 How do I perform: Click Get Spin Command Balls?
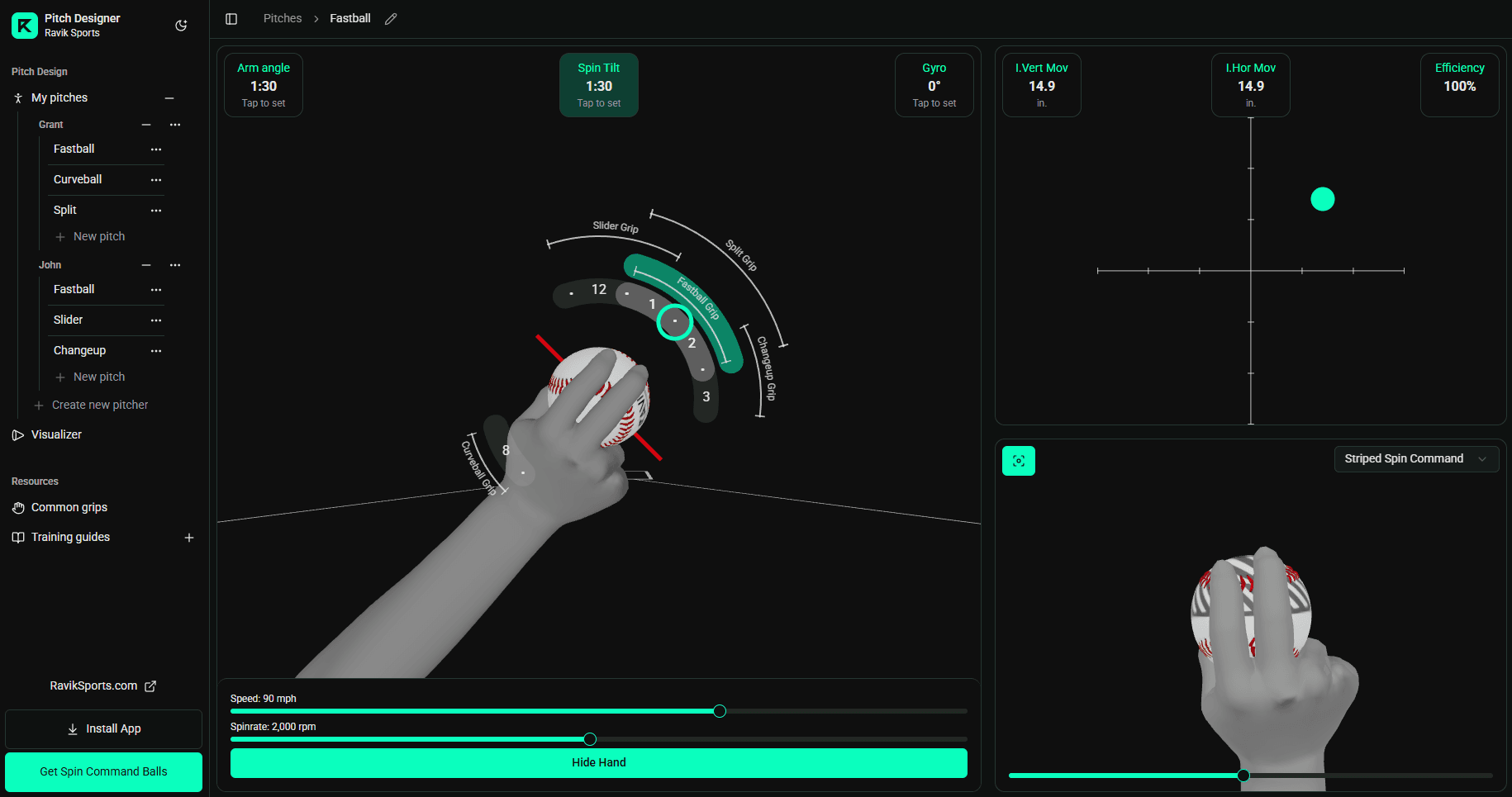103,771
